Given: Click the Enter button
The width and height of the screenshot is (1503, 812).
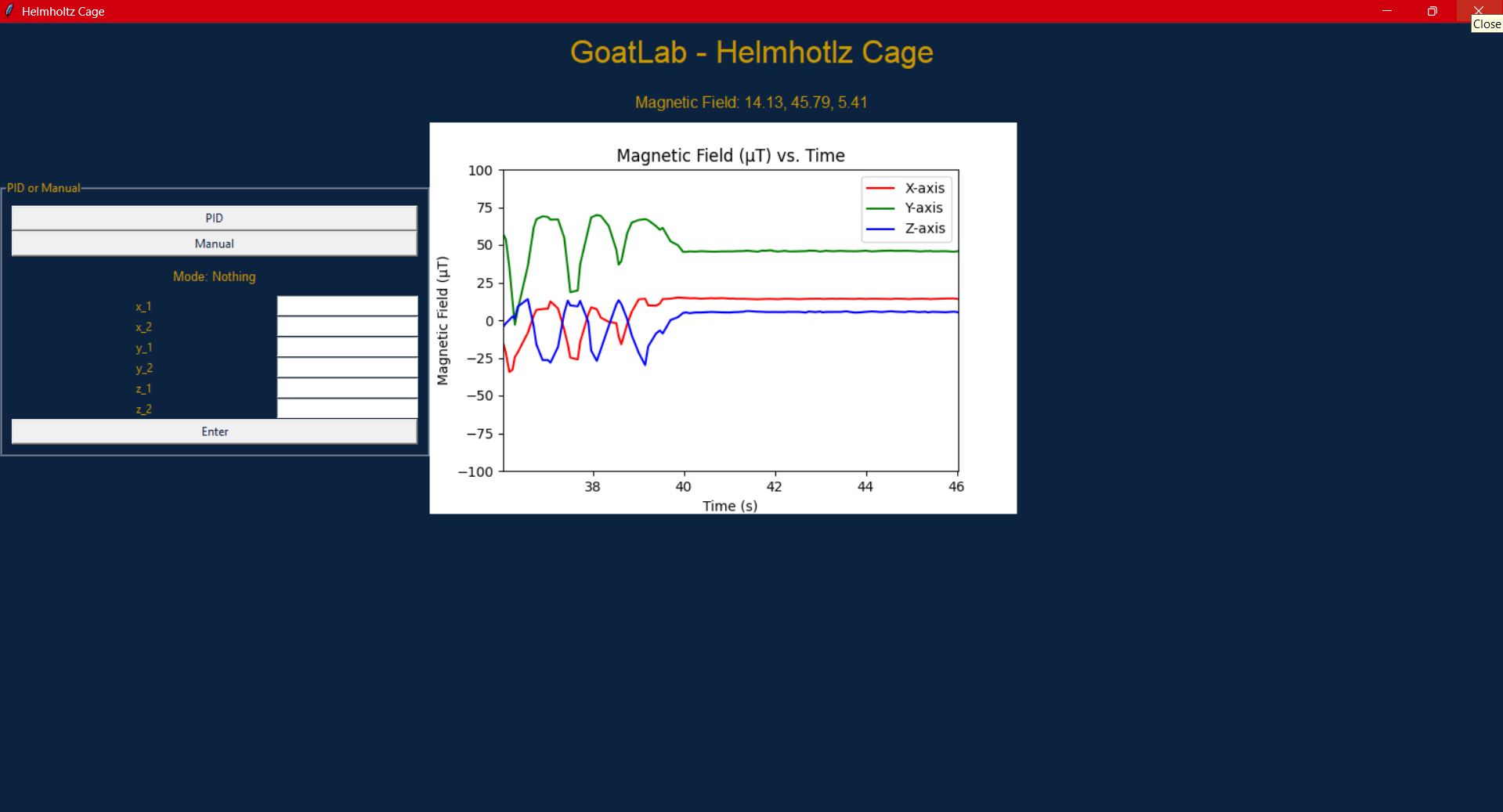Looking at the screenshot, I should (214, 431).
